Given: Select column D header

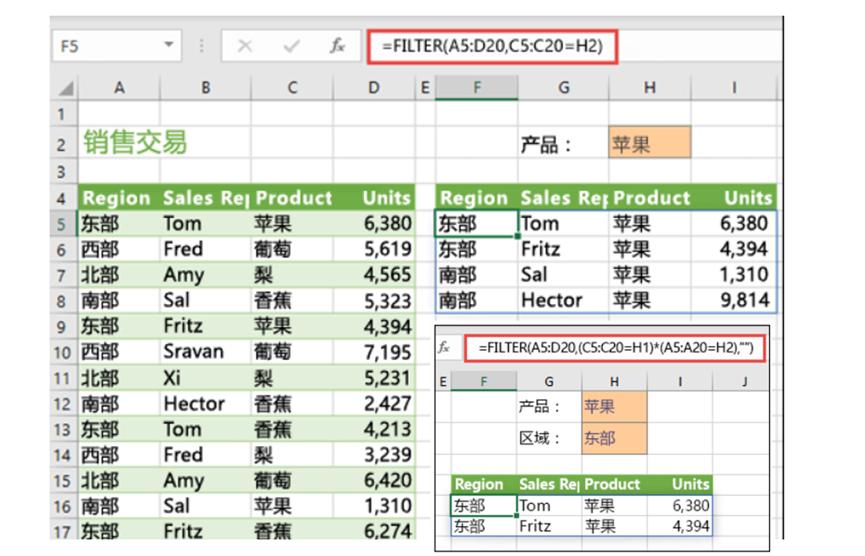Looking at the screenshot, I should click(373, 88).
